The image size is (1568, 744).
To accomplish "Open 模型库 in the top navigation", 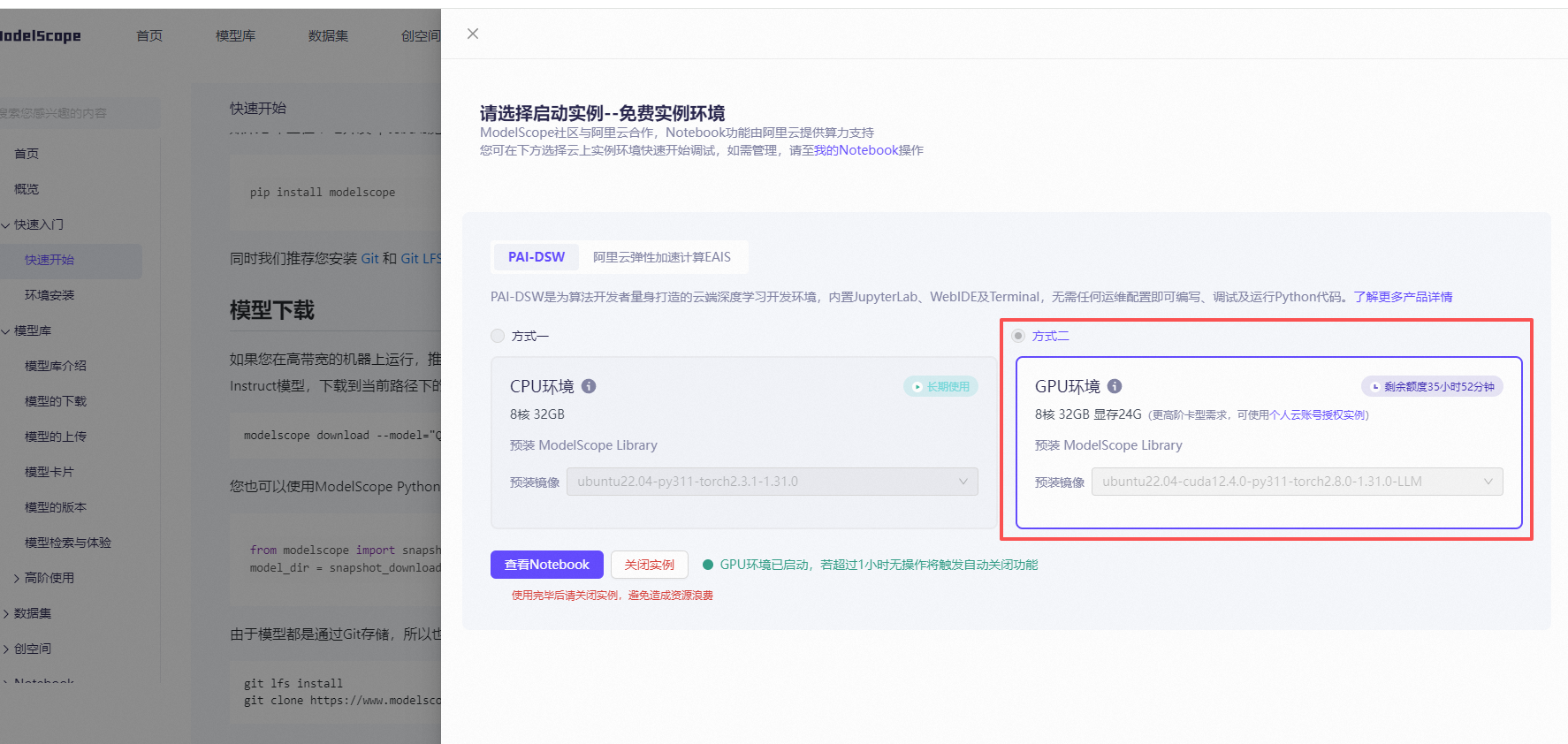I will point(235,35).
